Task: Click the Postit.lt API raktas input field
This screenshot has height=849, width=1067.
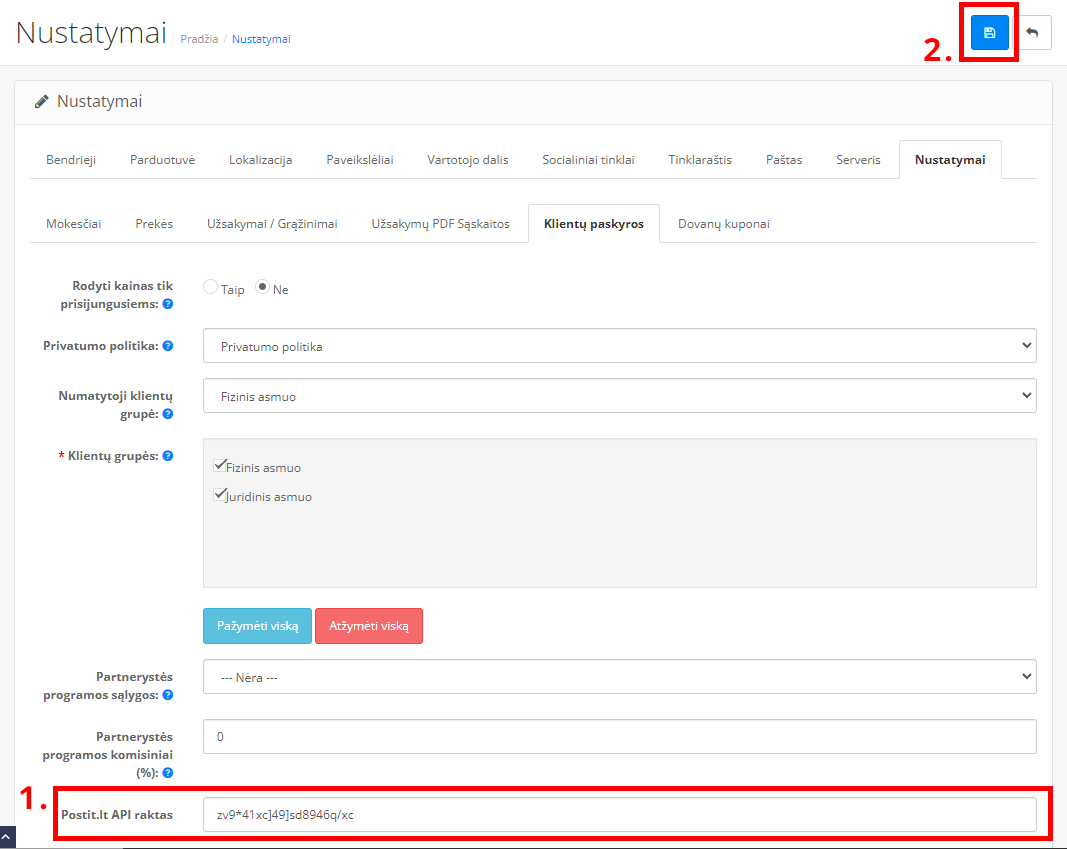Action: click(619, 814)
